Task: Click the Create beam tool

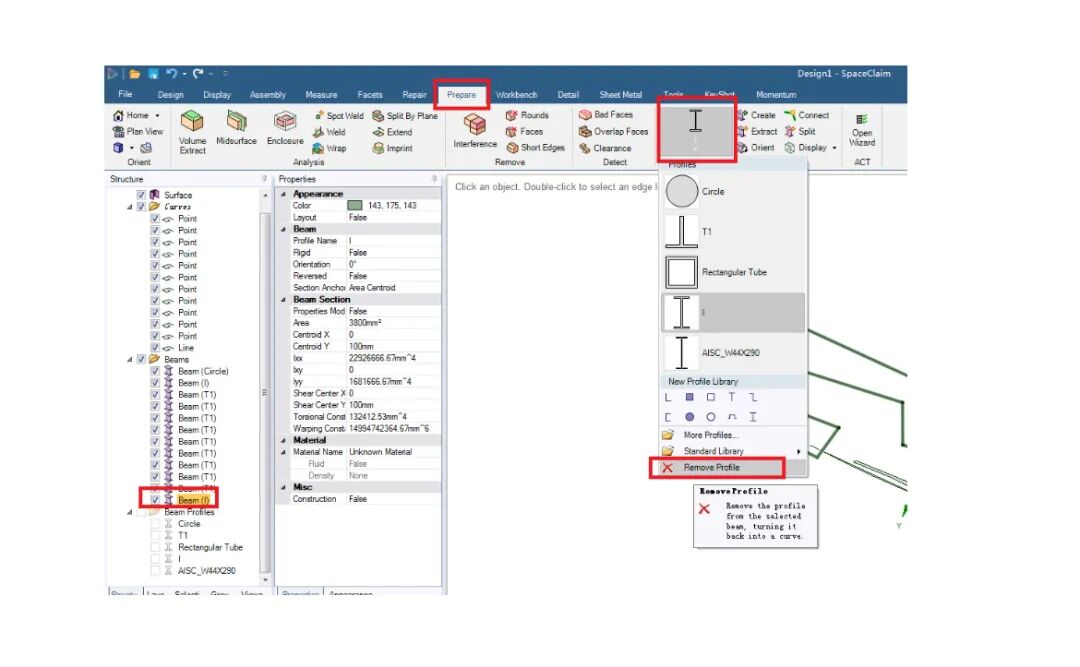Action: 756,115
